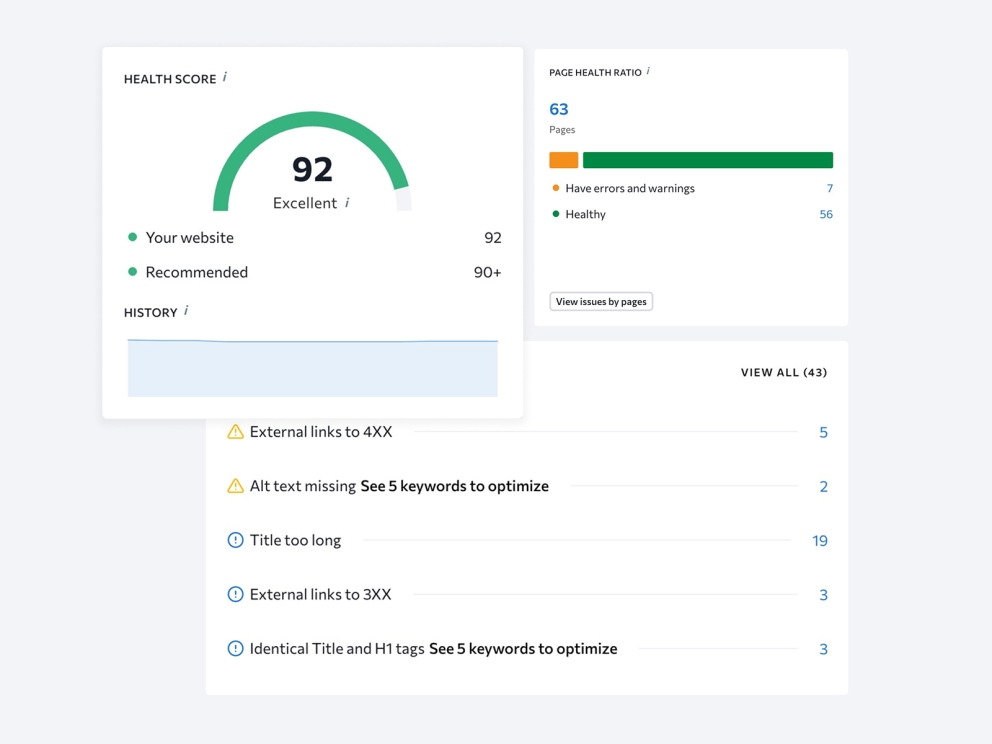The image size is (992, 744).
Task: Click the count 3 for External links to 3XX
Action: [823, 595]
